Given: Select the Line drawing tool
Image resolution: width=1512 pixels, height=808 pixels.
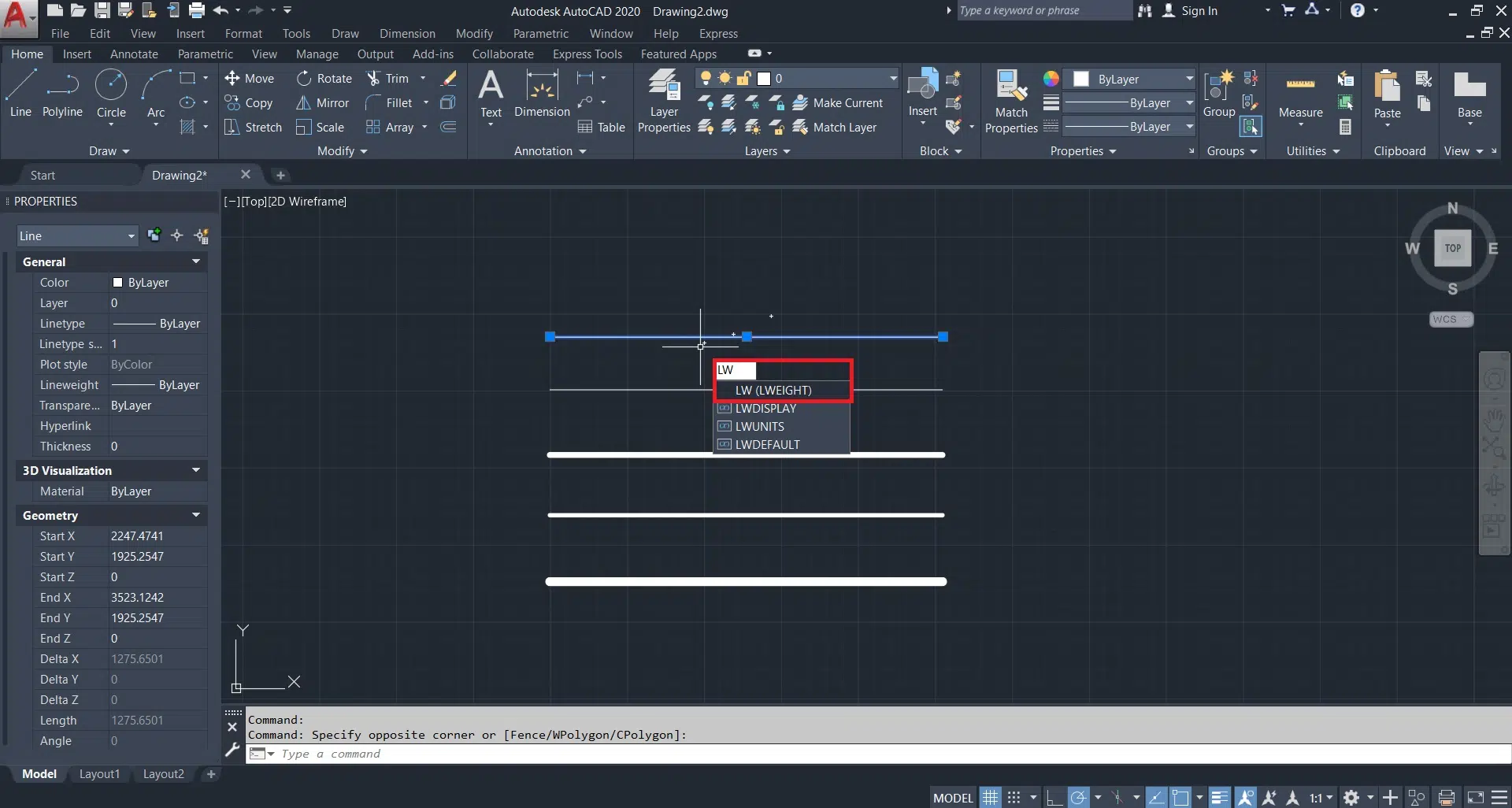Looking at the screenshot, I should tap(20, 93).
